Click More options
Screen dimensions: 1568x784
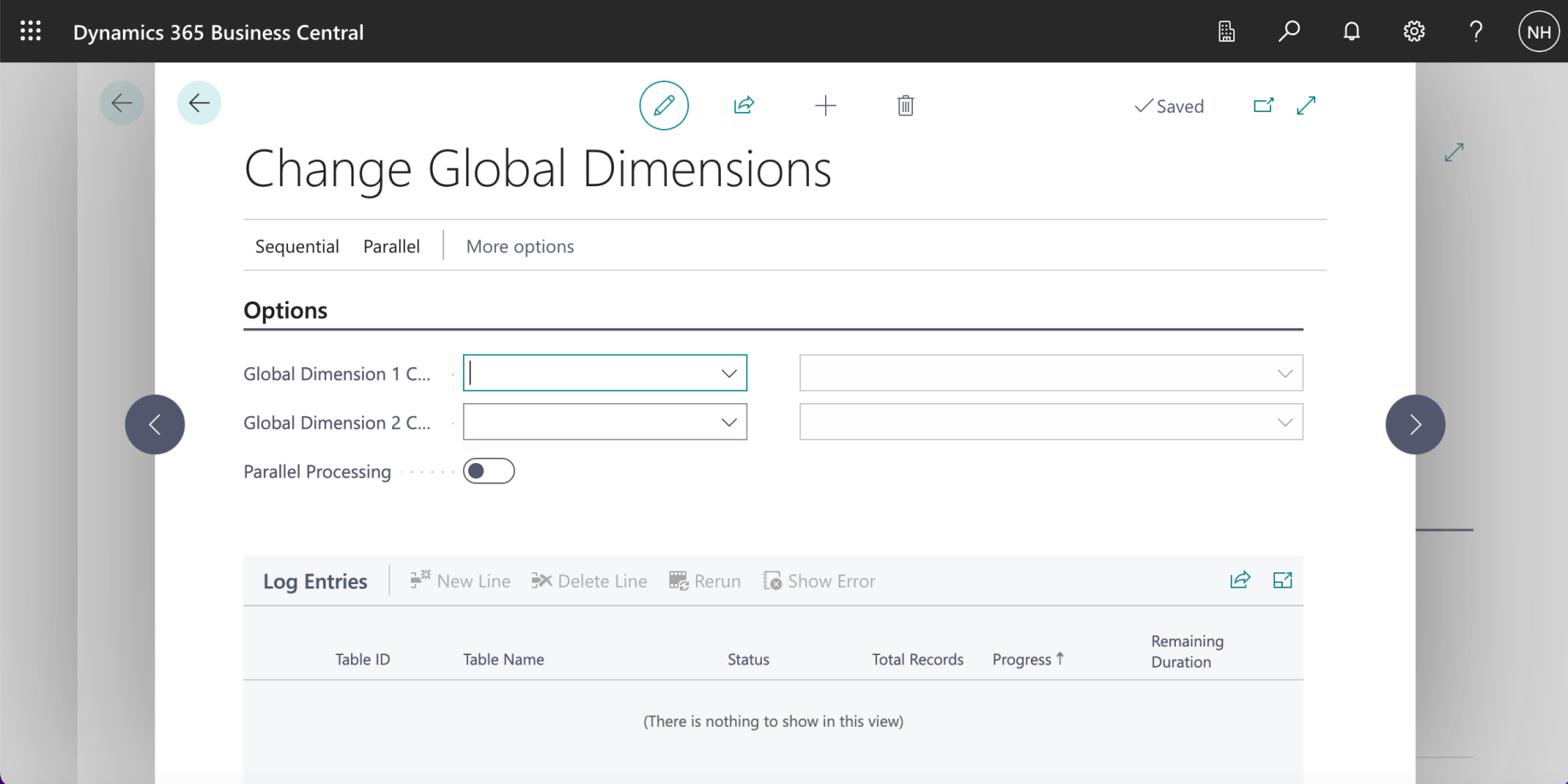click(x=519, y=246)
